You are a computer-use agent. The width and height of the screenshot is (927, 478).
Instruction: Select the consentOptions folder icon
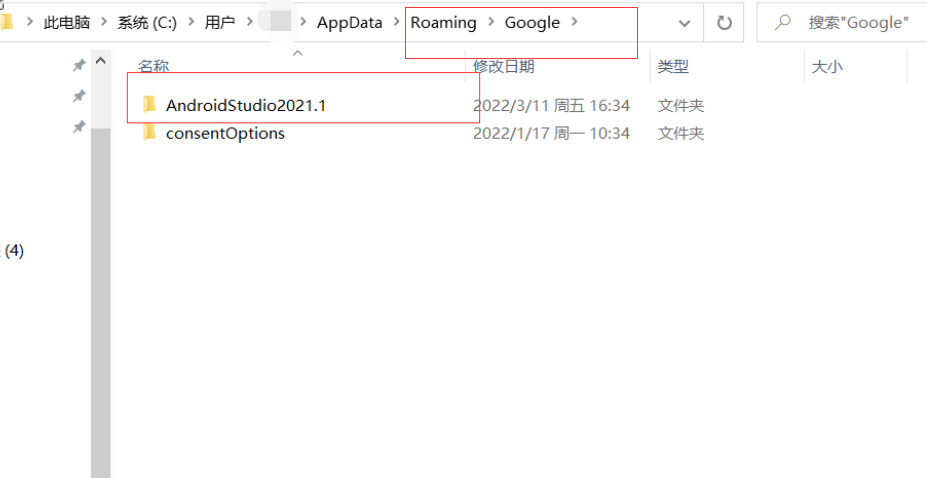[x=150, y=132]
